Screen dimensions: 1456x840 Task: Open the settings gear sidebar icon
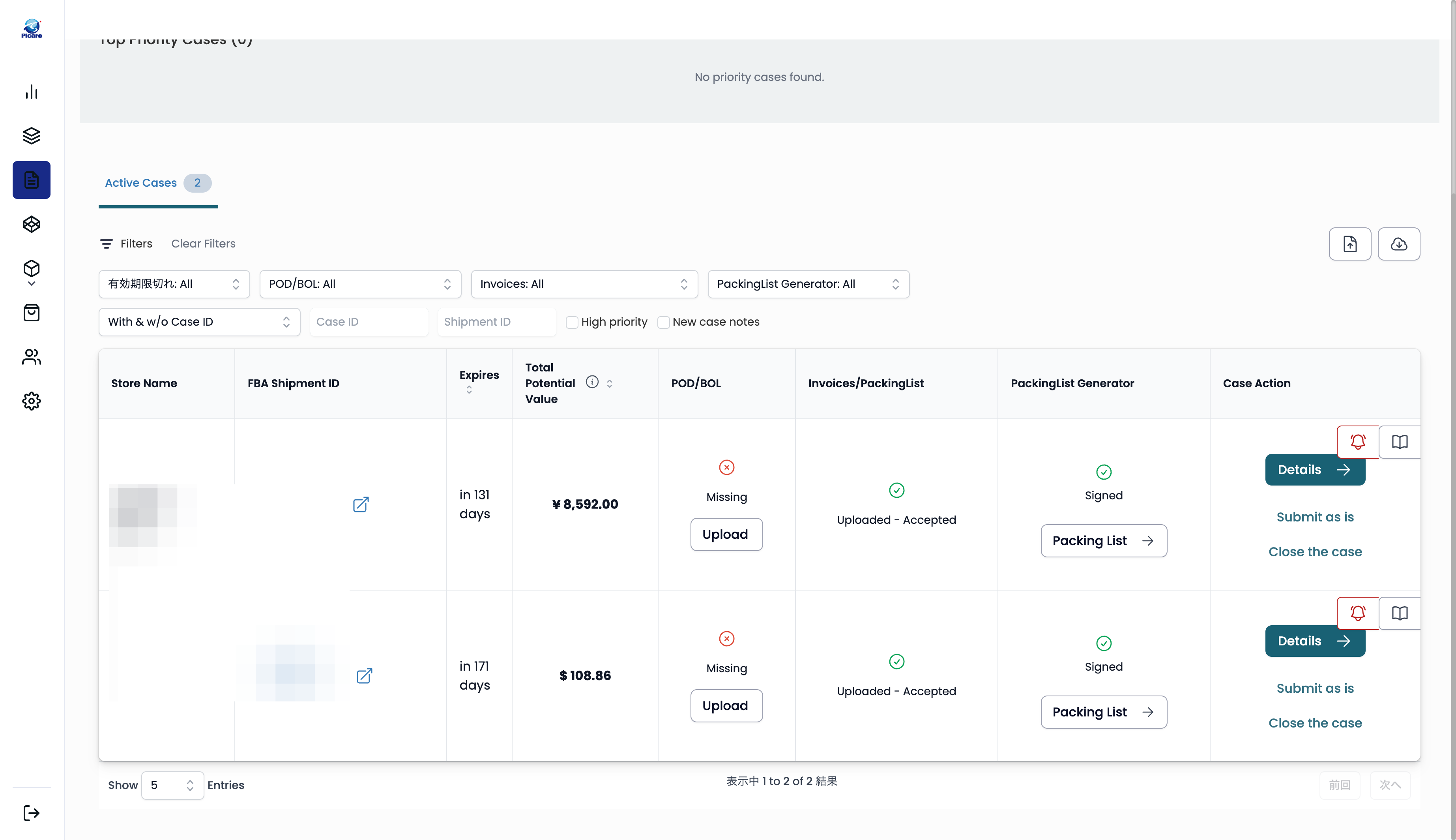coord(32,401)
